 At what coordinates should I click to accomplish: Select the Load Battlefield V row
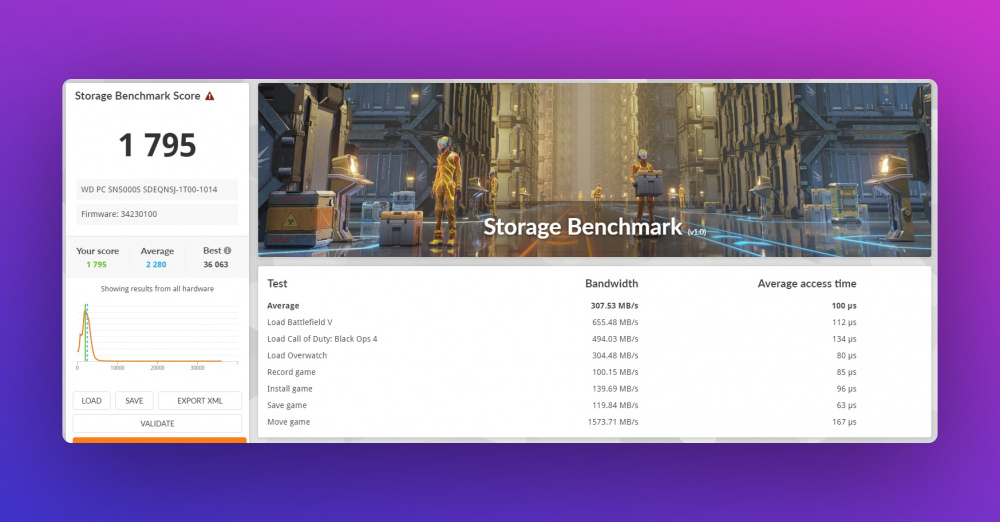[562, 322]
